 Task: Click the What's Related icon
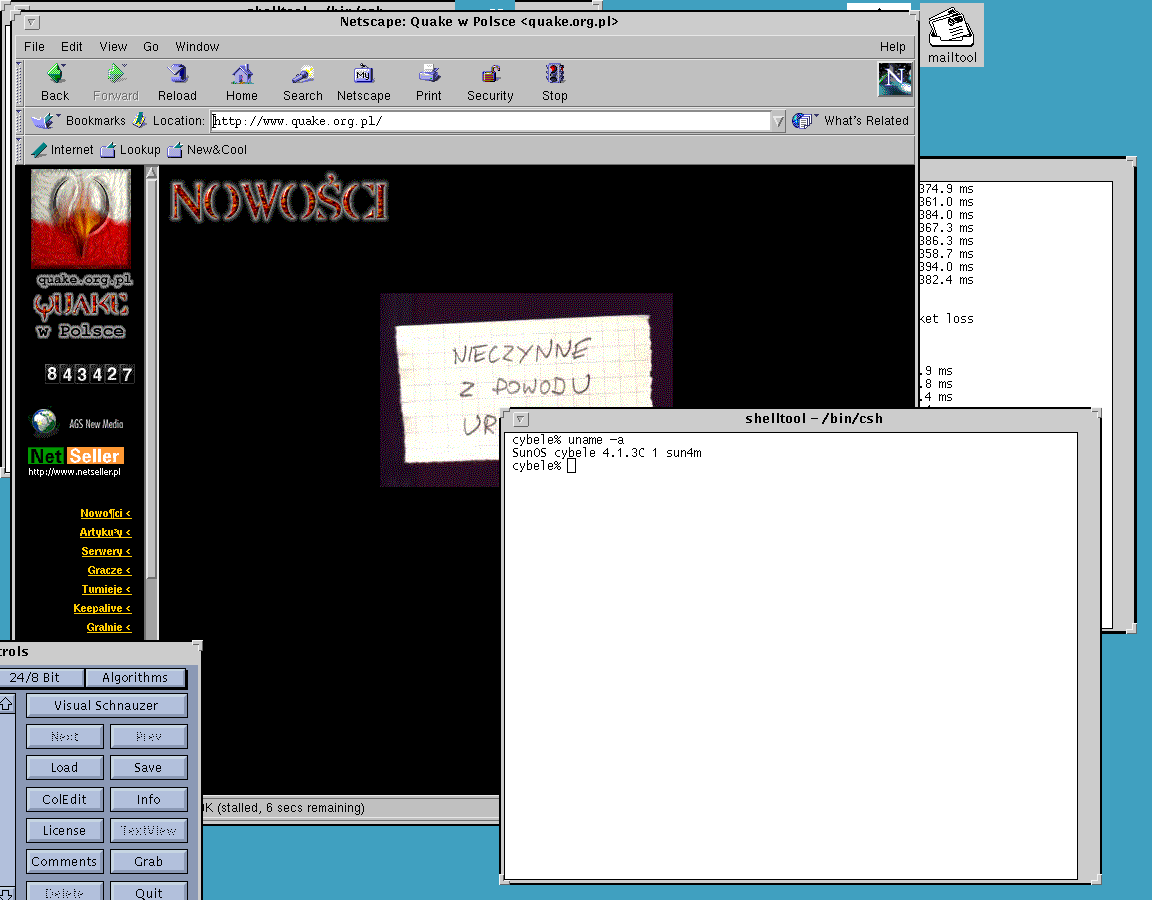(x=804, y=120)
